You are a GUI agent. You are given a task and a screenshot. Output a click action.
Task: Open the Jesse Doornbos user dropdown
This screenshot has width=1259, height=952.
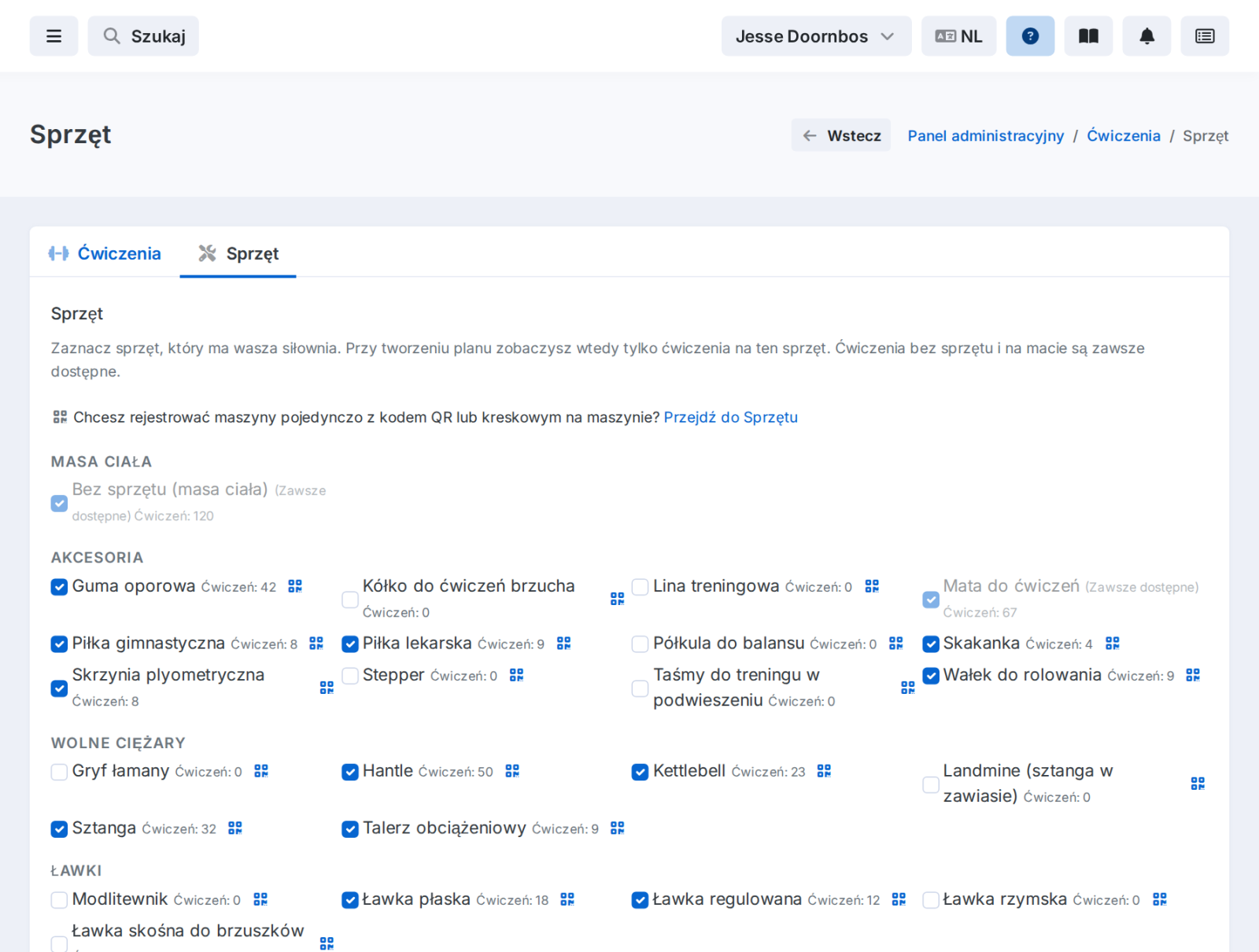pyautogui.click(x=816, y=36)
